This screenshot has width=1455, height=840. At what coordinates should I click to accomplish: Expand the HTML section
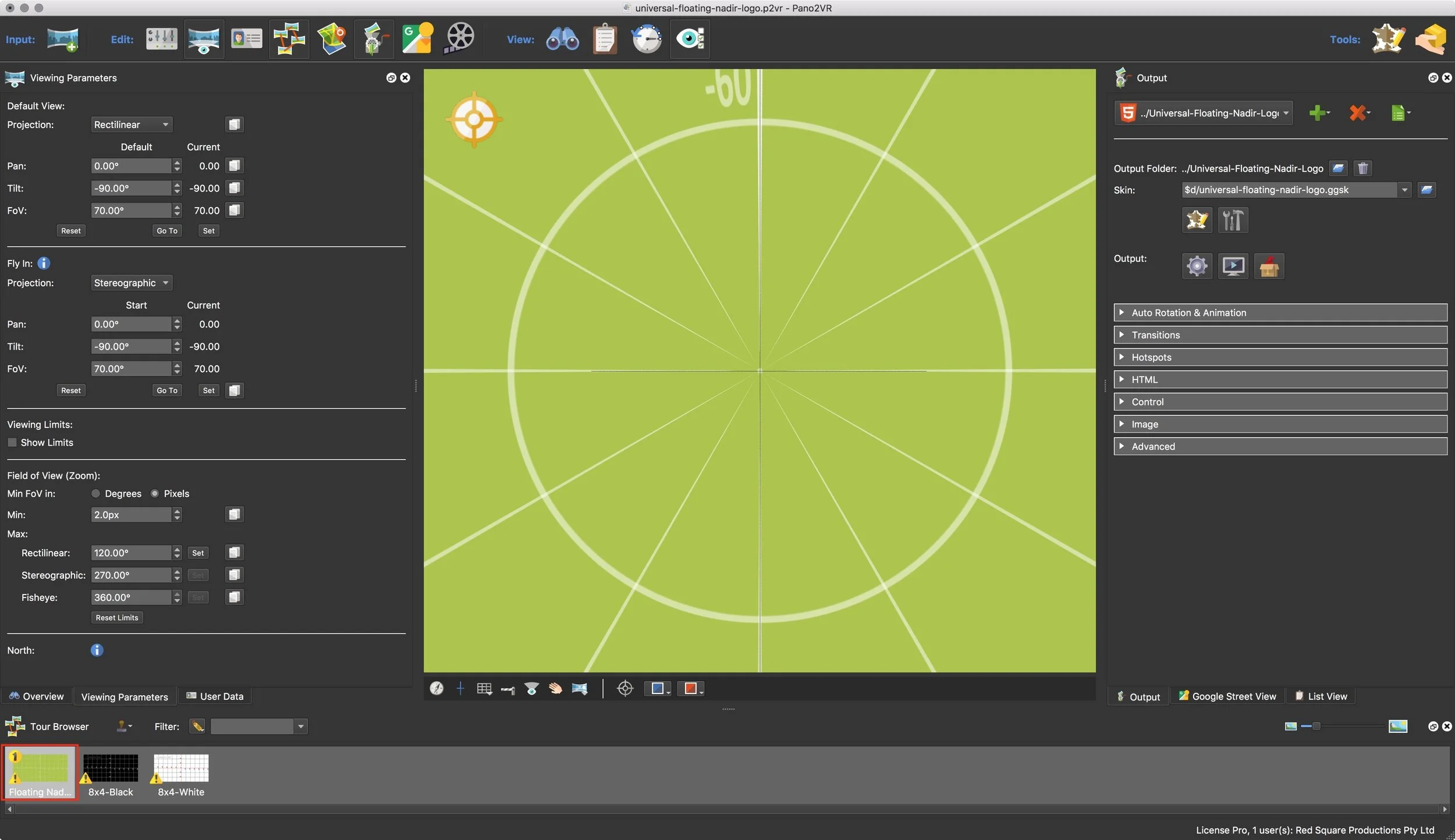pyautogui.click(x=1280, y=379)
